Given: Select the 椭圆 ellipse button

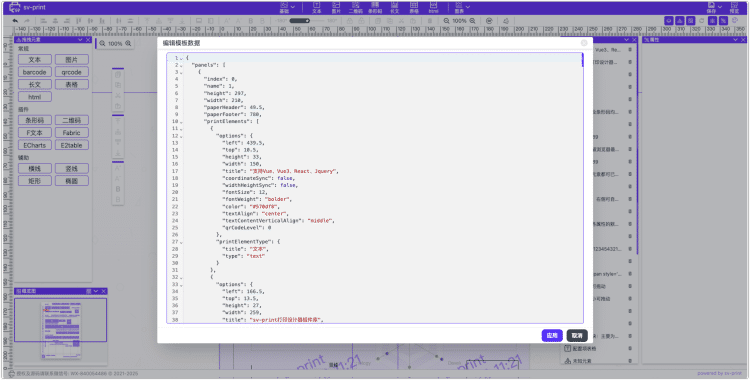Looking at the screenshot, I should [x=71, y=181].
